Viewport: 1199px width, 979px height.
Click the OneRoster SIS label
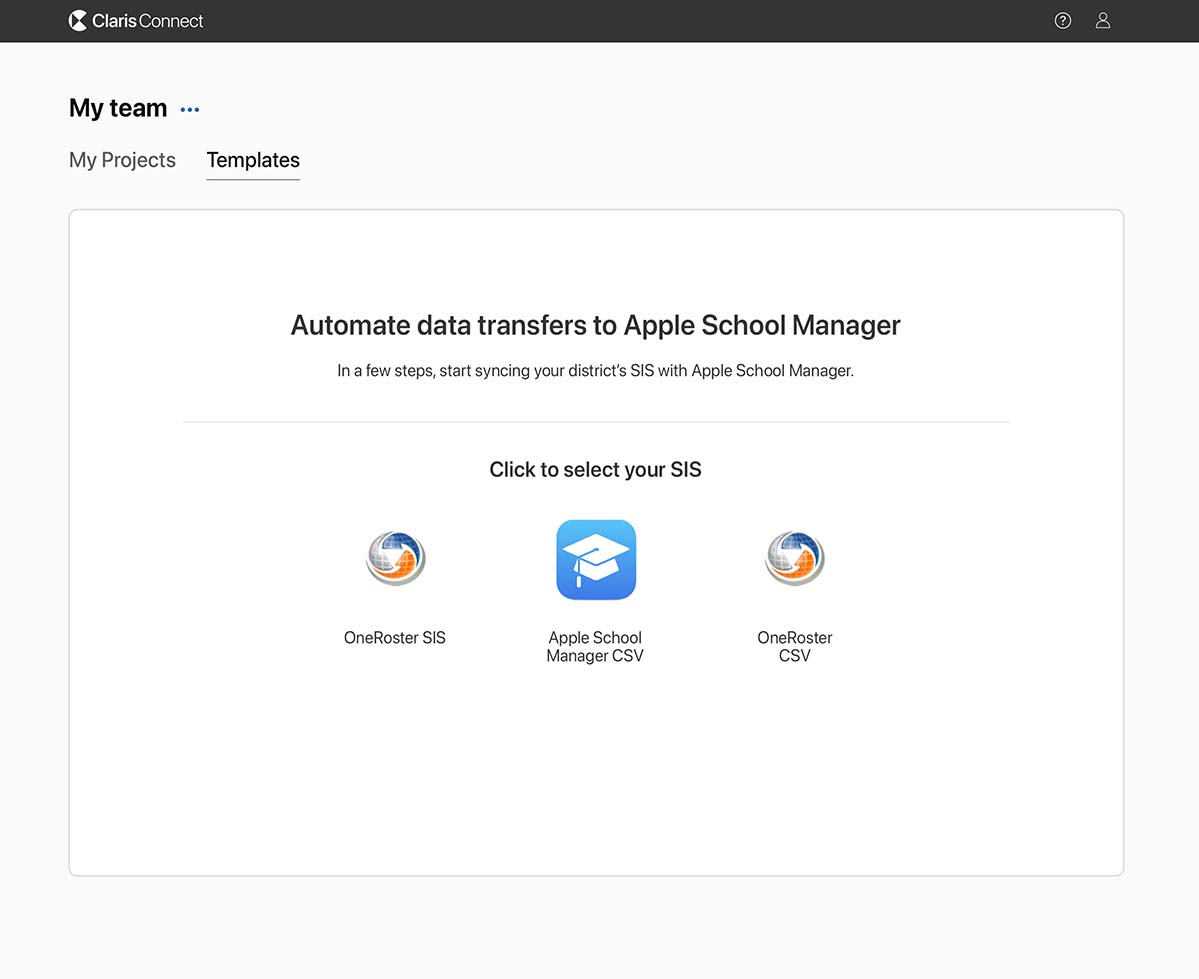pyautogui.click(x=395, y=637)
